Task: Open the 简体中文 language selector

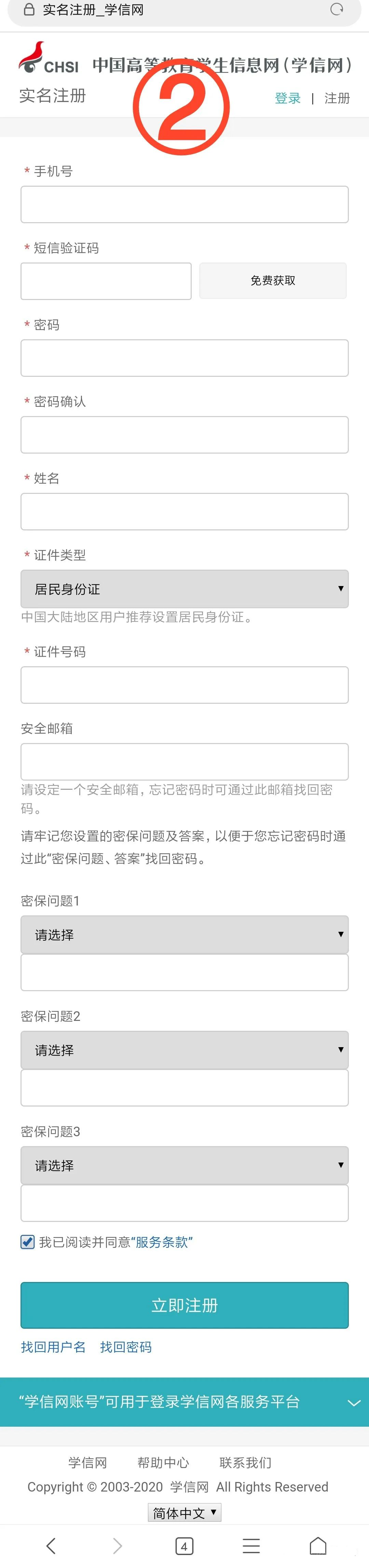Action: click(184, 1513)
